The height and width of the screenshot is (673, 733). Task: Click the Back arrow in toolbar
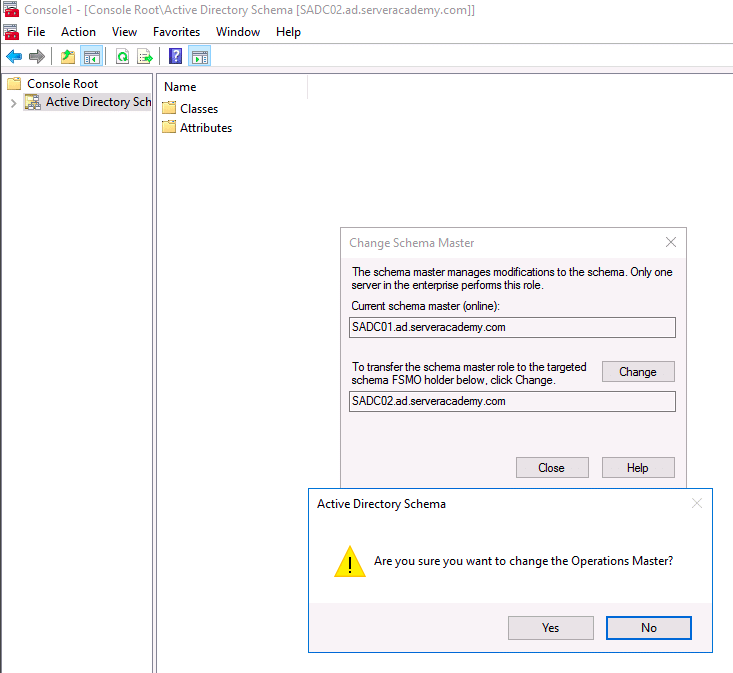pyautogui.click(x=14, y=56)
